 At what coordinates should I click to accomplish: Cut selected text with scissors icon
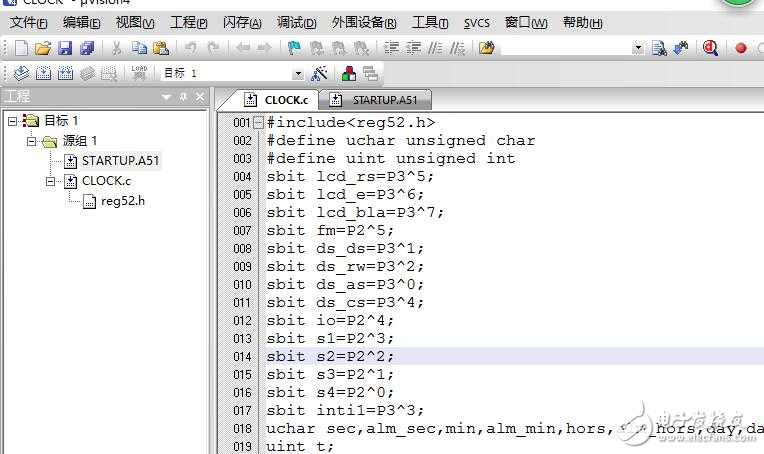pyautogui.click(x=116, y=48)
